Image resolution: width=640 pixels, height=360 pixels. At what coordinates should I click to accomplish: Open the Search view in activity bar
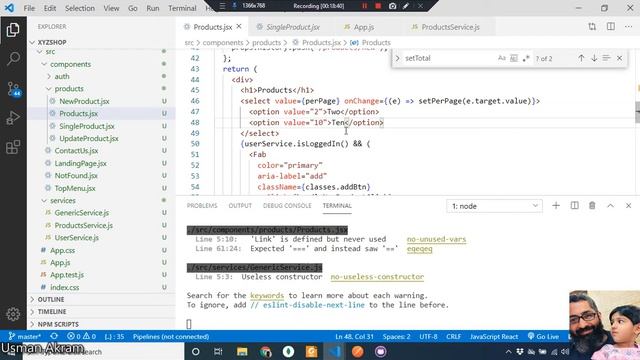pyautogui.click(x=13, y=59)
